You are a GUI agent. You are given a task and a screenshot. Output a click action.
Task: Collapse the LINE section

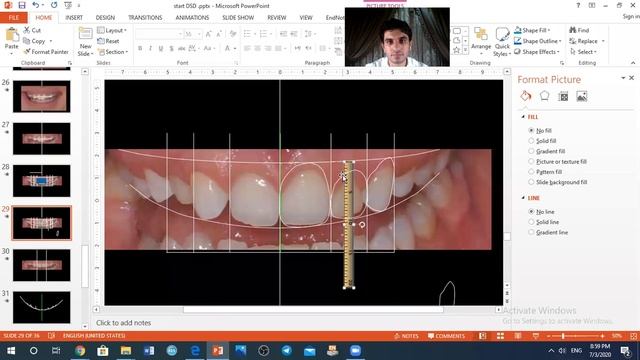pos(523,198)
